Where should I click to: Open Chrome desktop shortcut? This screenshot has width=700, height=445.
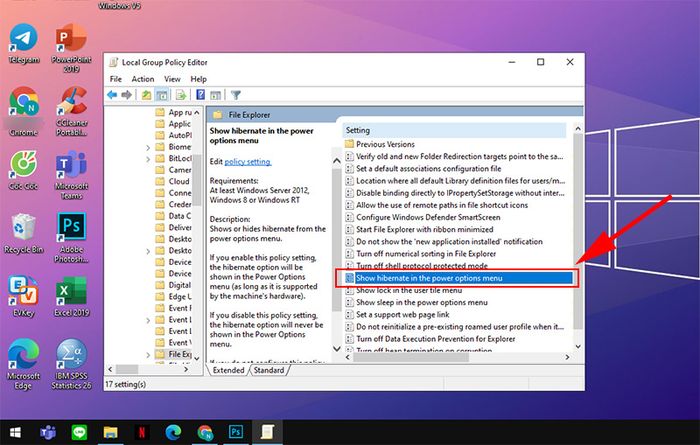click(x=24, y=112)
